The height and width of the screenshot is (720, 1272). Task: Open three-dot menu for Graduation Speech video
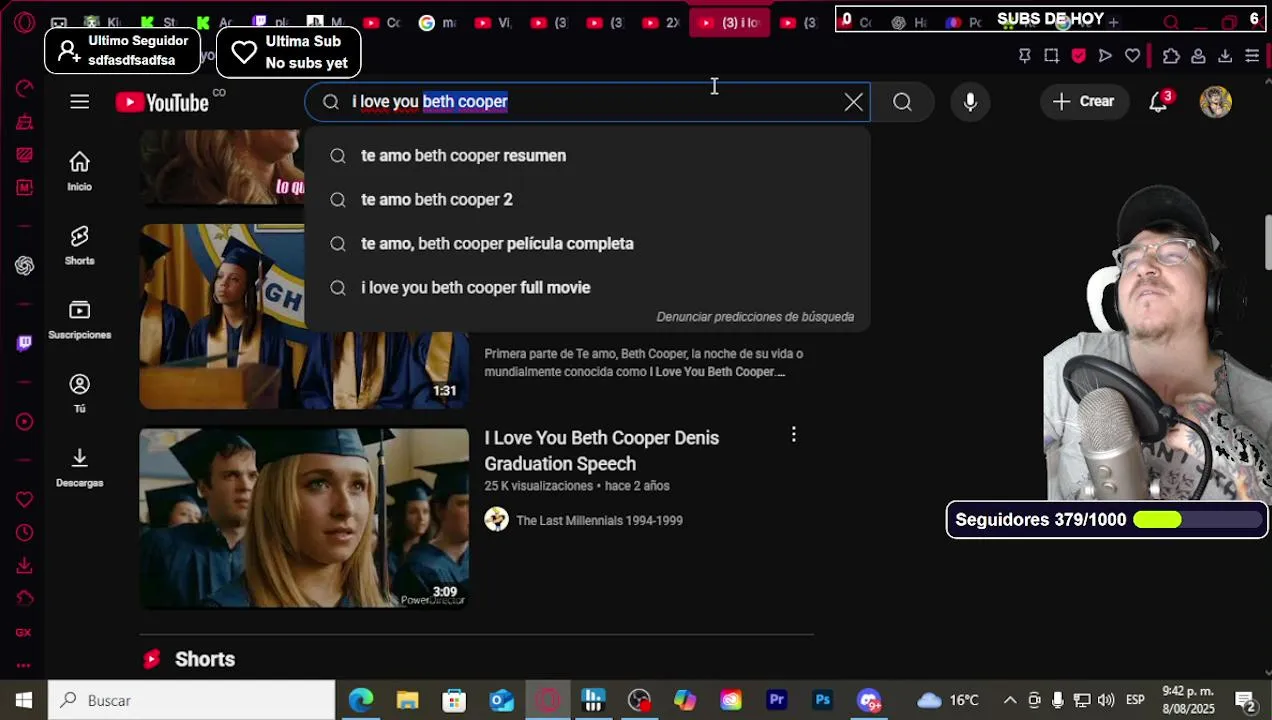794,435
